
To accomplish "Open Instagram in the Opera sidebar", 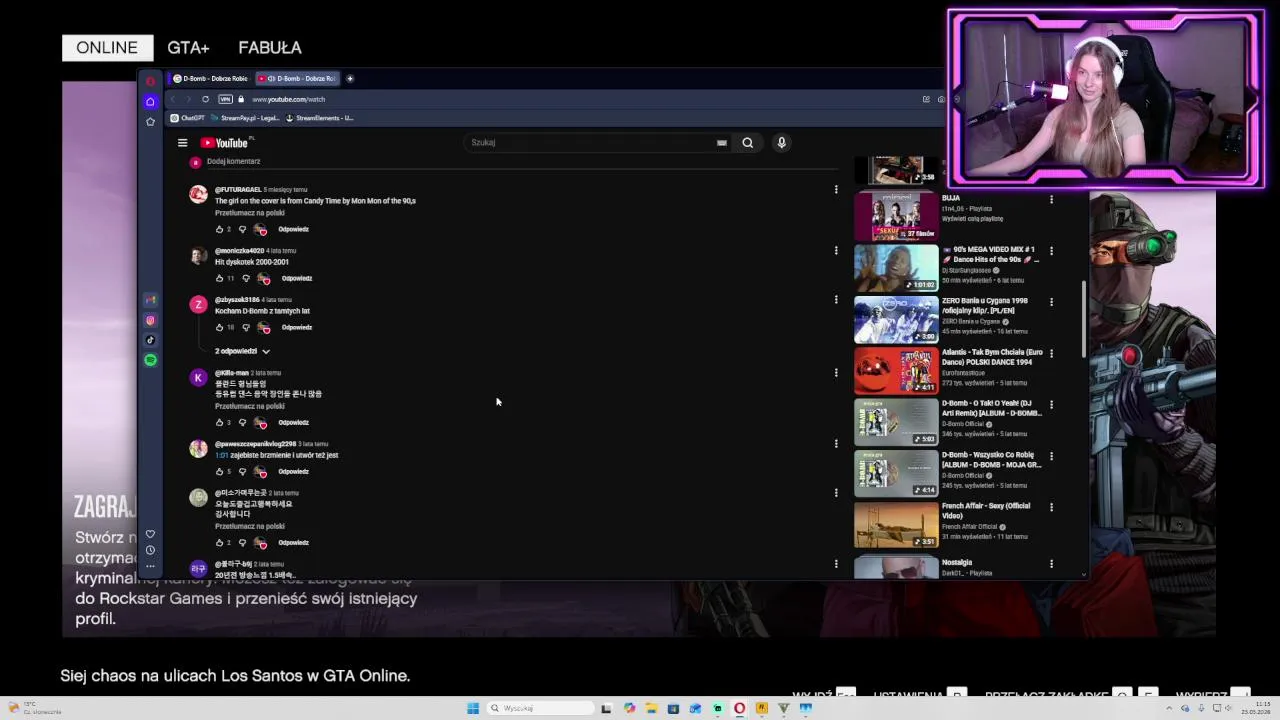I will [150, 320].
